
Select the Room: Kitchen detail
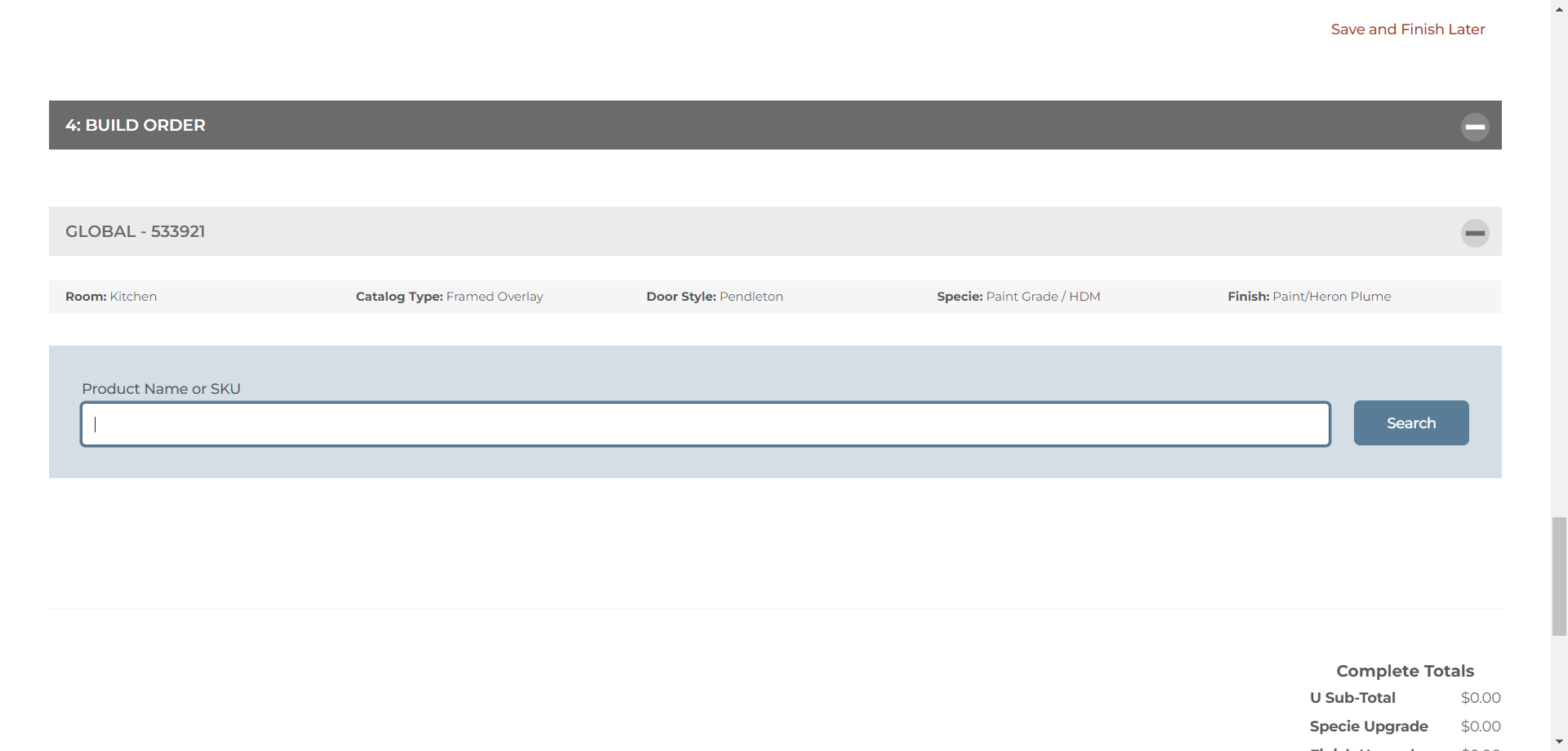pos(111,297)
